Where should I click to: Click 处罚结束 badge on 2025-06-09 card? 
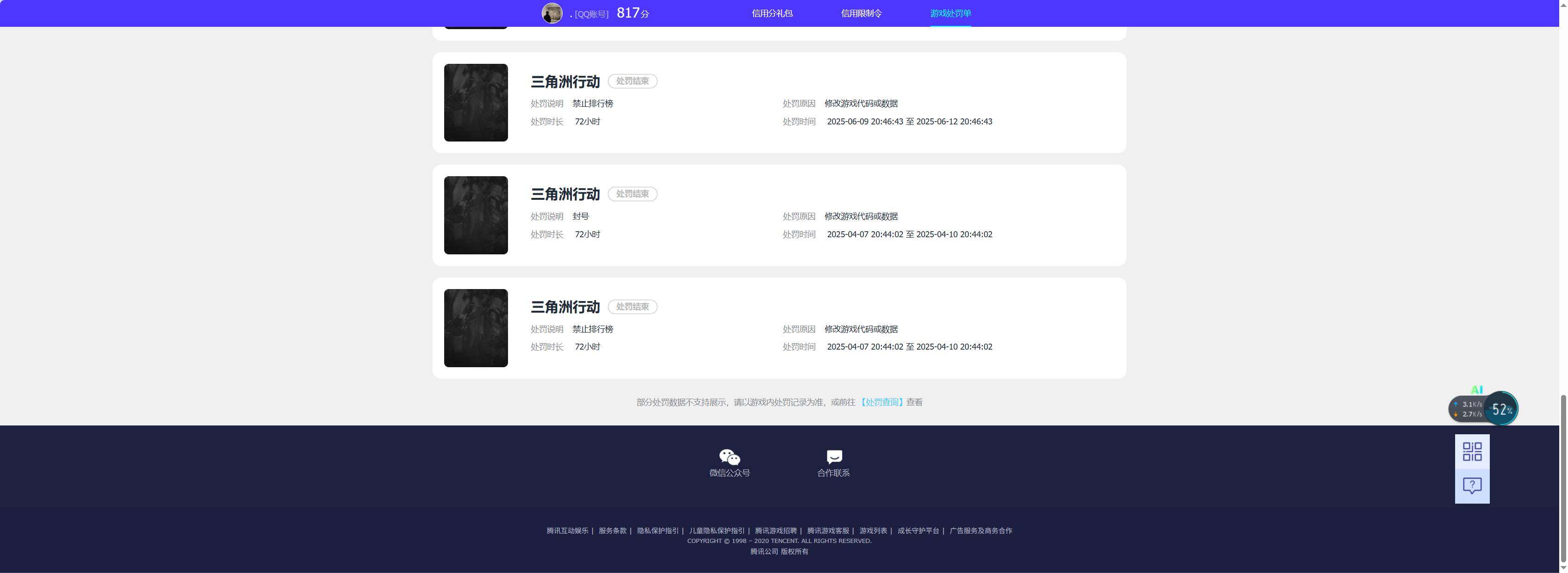tap(632, 81)
